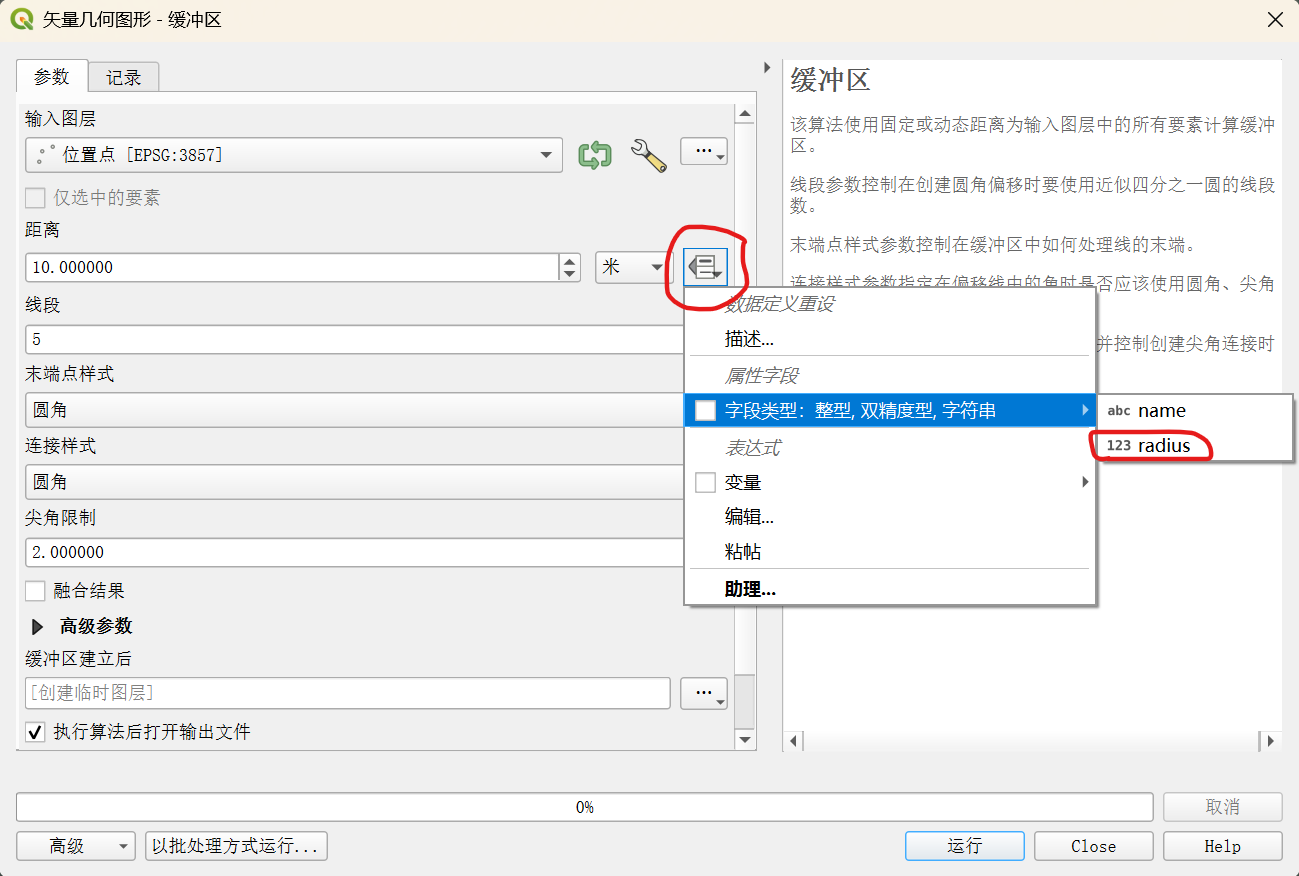Open advanced options wrench icon
The image size is (1299, 876).
649,155
